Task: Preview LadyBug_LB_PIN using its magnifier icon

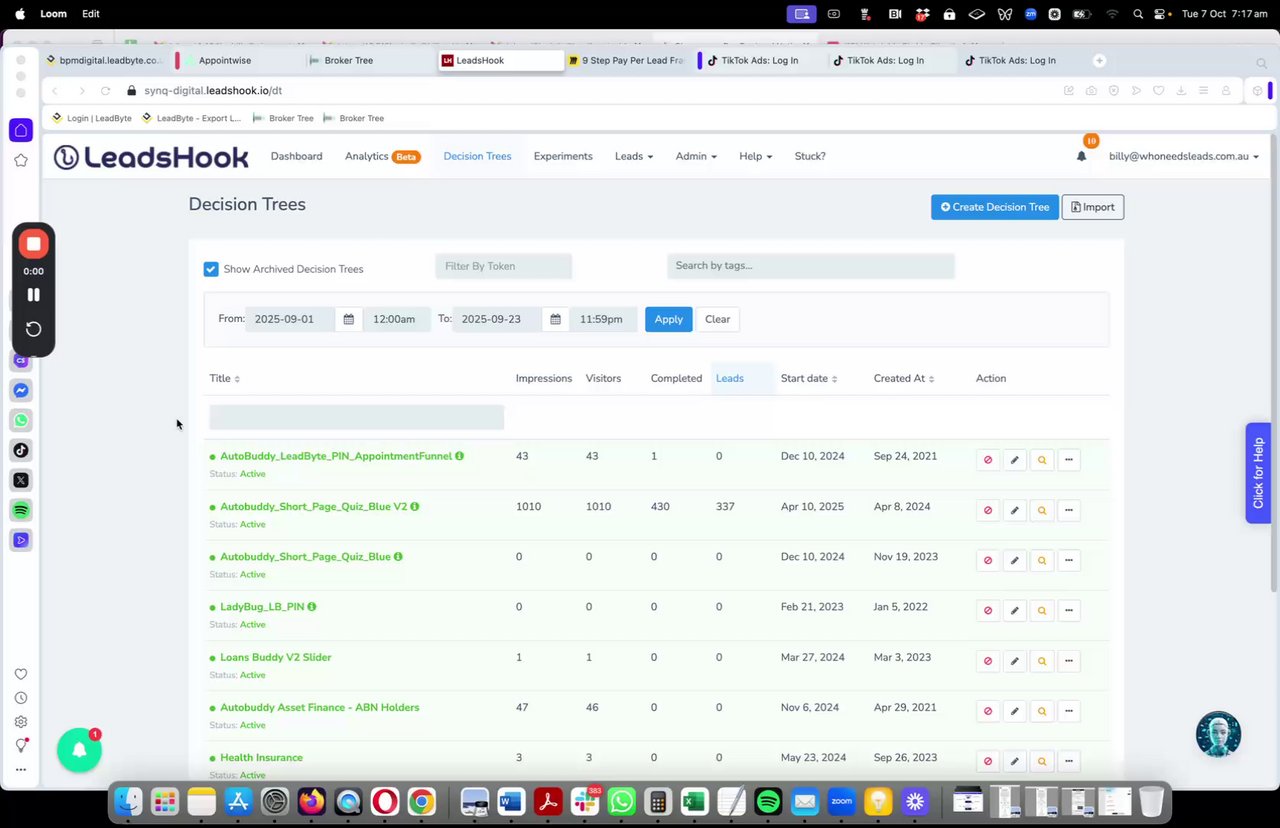Action: pyautogui.click(x=1042, y=610)
